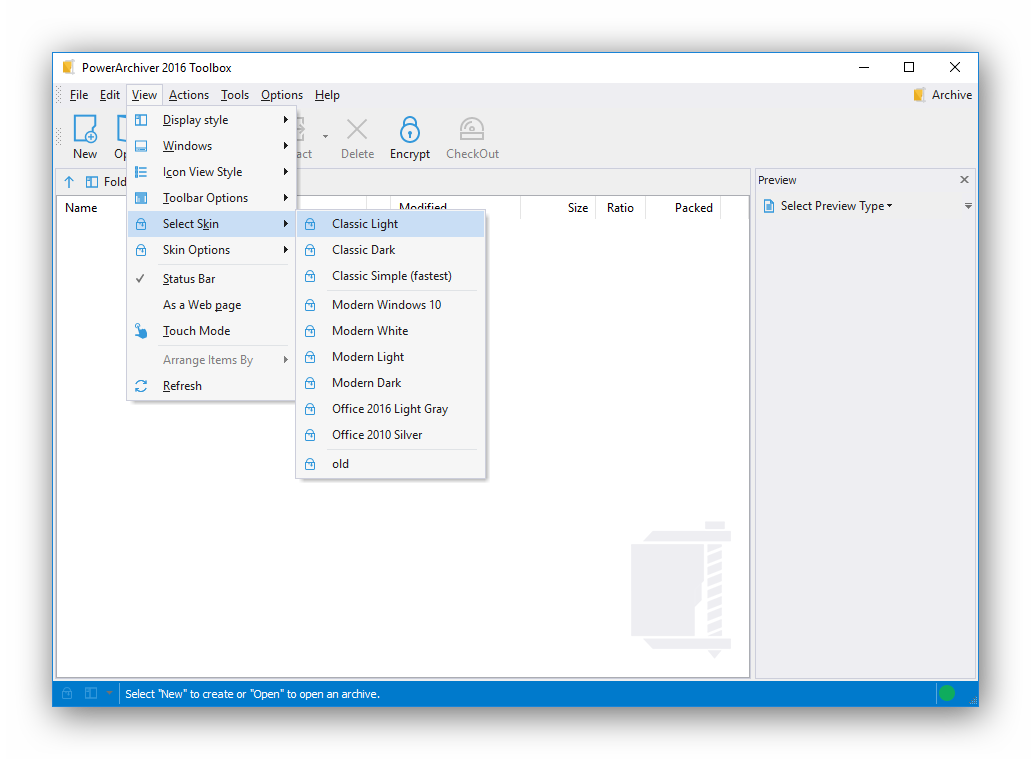Screen dimensions: 1031x759
Task: Open the Tools menu
Action: [235, 95]
